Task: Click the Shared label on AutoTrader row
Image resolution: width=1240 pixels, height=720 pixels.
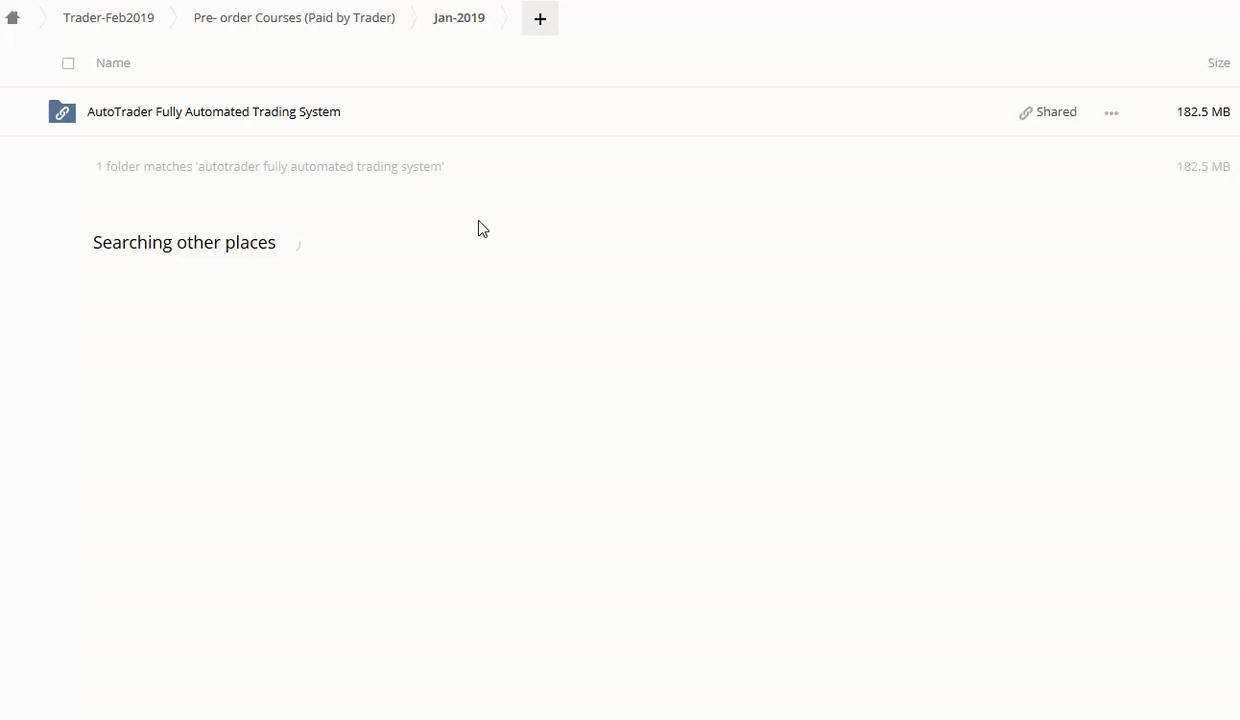Action: tap(1056, 112)
